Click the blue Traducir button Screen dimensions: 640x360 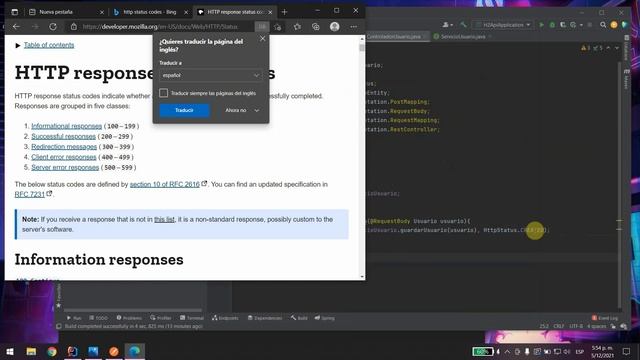click(184, 110)
